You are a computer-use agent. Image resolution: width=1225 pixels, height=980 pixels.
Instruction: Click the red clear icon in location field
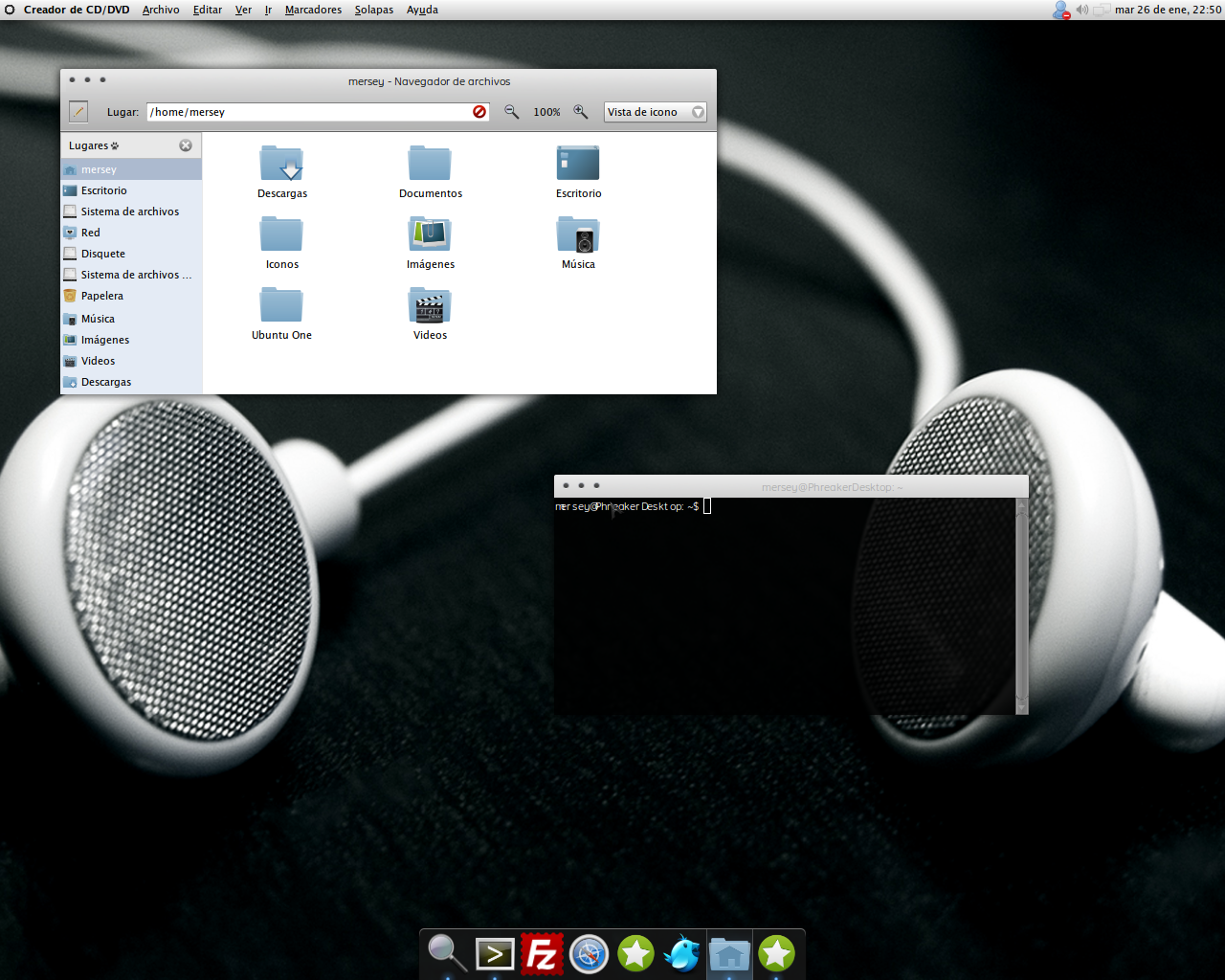[479, 112]
